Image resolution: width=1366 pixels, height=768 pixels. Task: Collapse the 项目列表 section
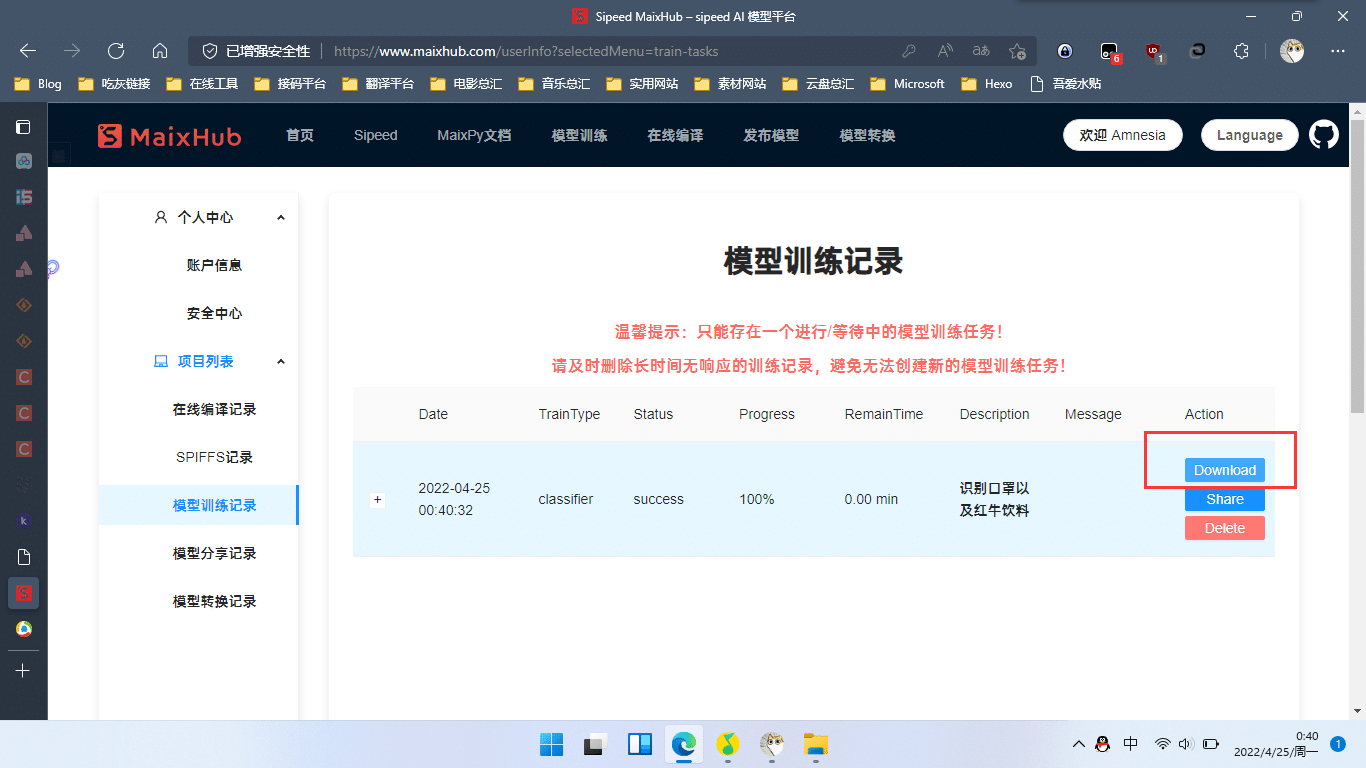pyautogui.click(x=281, y=361)
